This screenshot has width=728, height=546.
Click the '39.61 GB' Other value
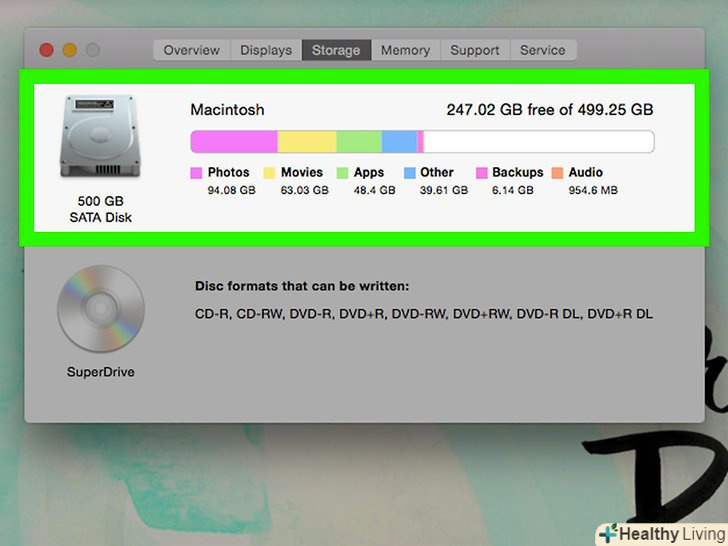pos(444,190)
